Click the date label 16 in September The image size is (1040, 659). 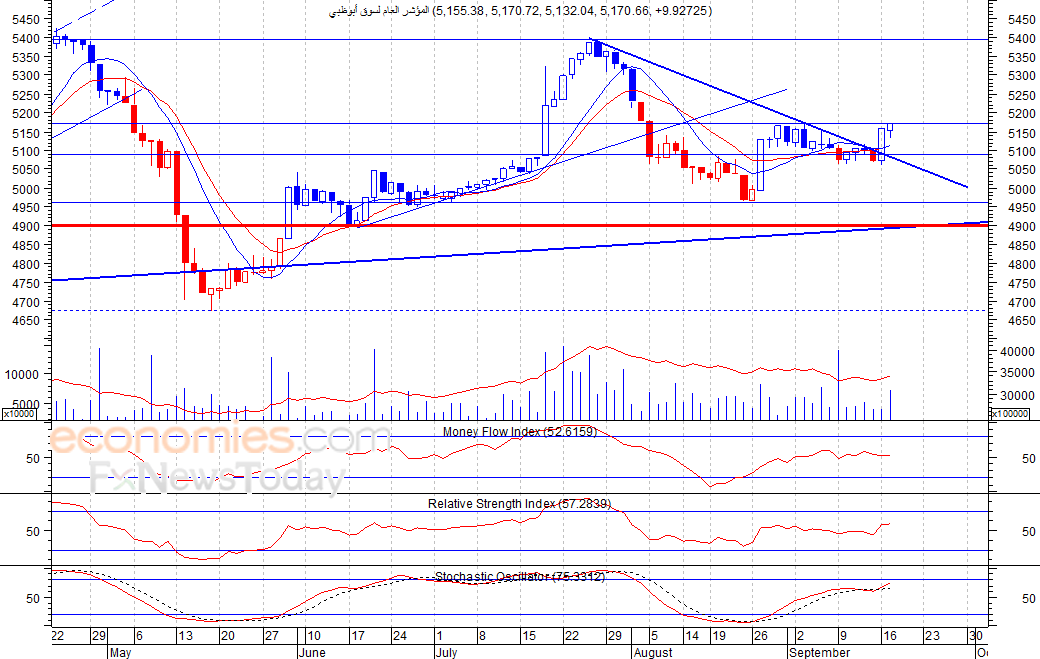click(x=889, y=636)
